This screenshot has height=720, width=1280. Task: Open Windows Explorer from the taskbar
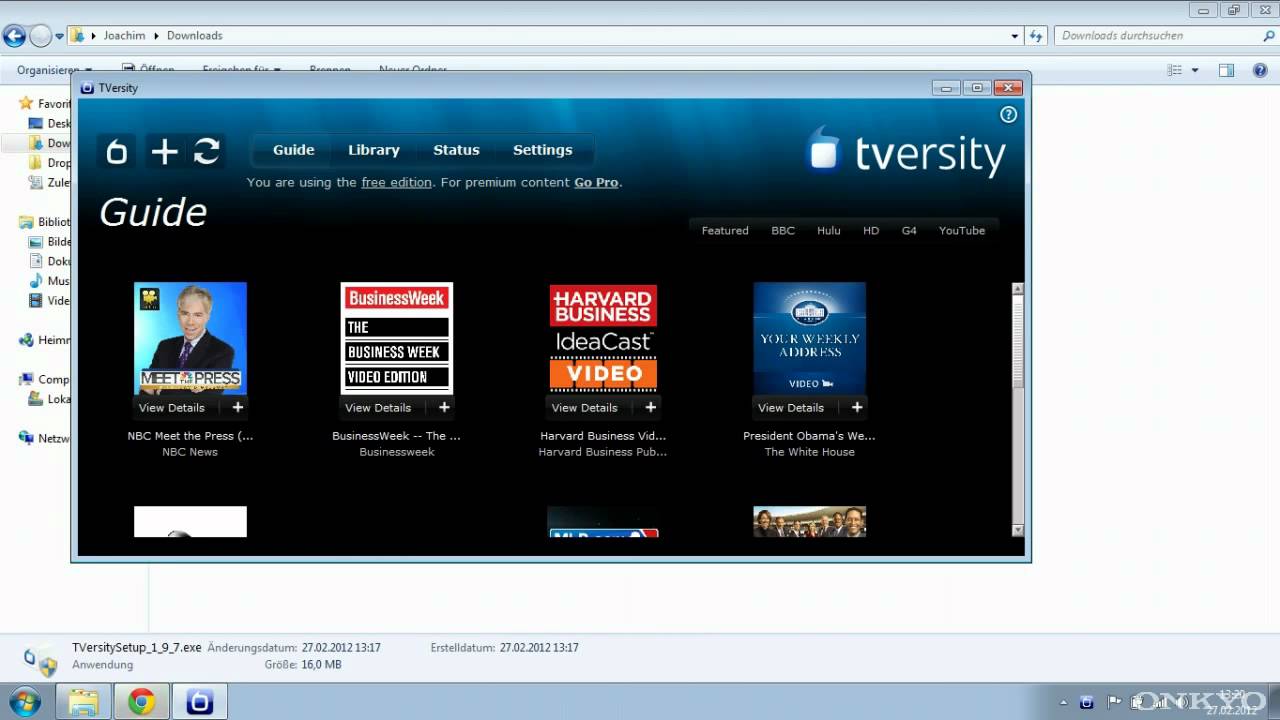tap(83, 702)
